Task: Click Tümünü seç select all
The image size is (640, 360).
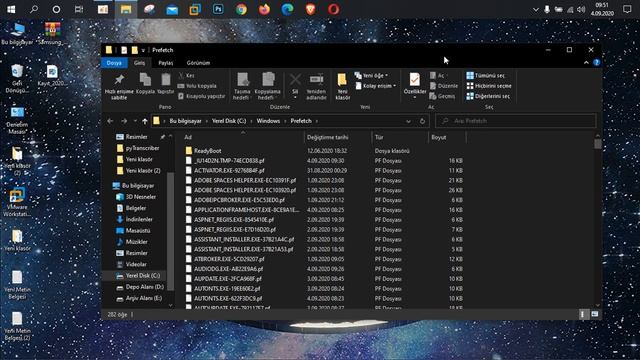Action: [485, 76]
